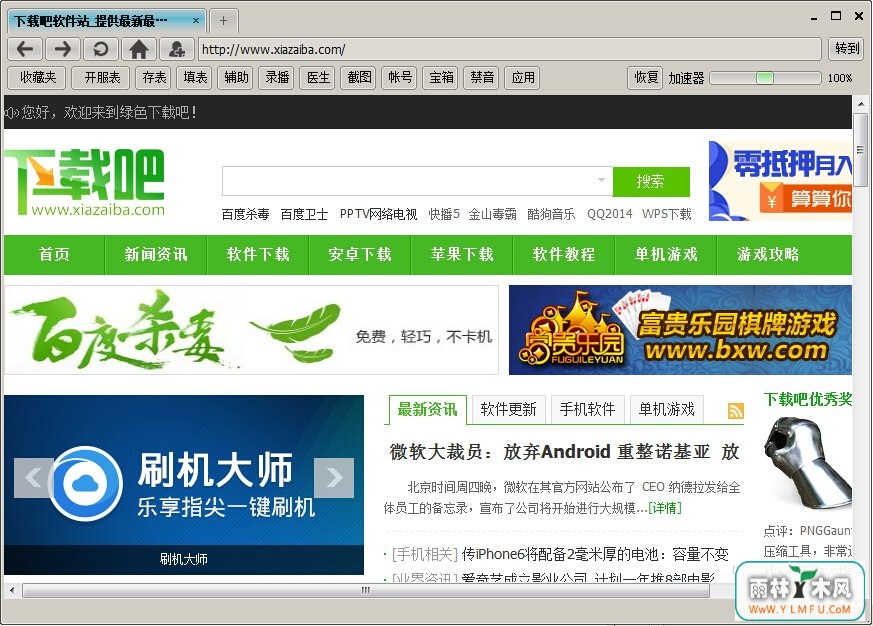Click the [手机相关] category tag
The width and height of the screenshot is (873, 626).
[425, 554]
